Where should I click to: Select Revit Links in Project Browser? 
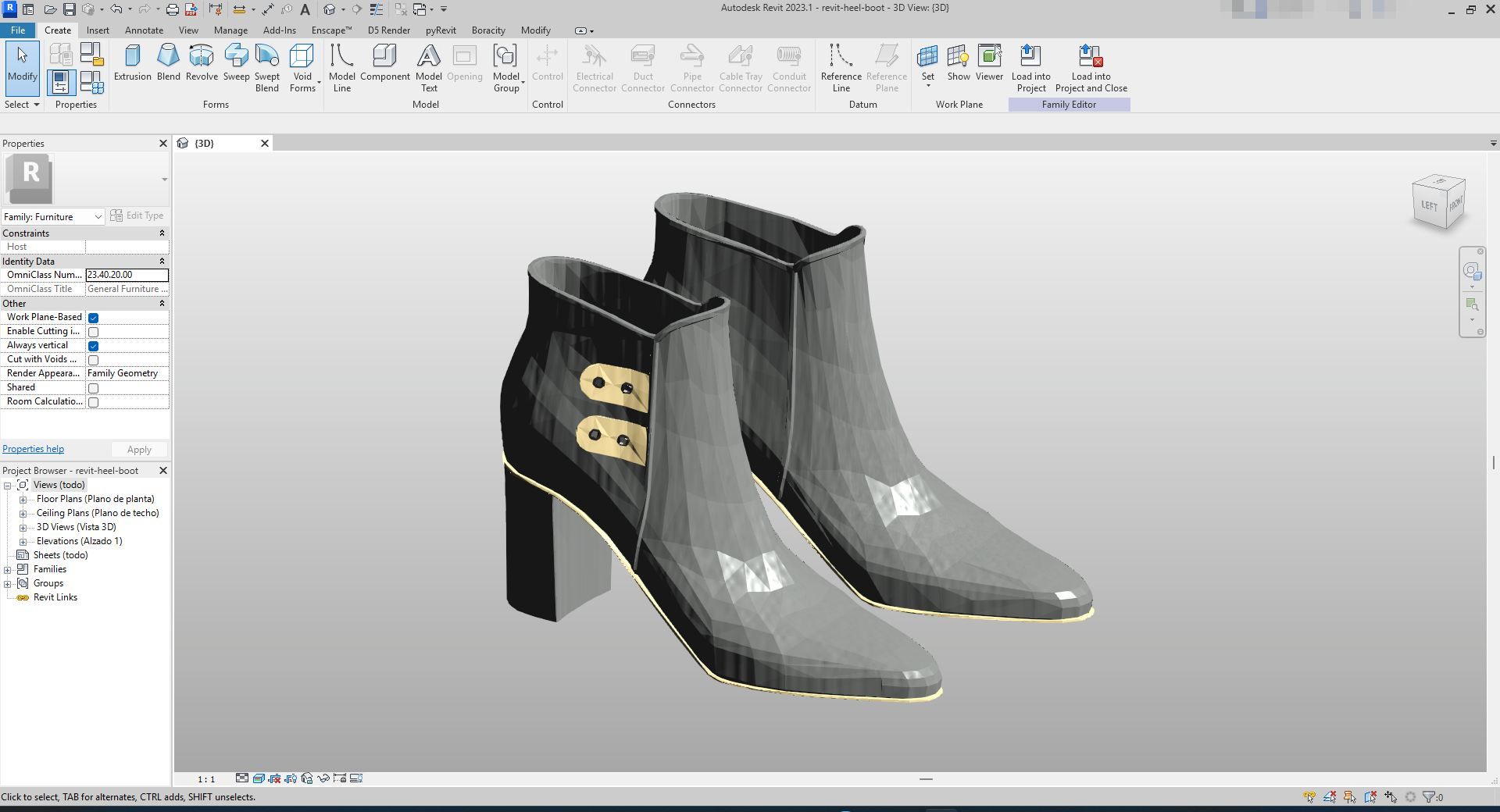point(55,597)
